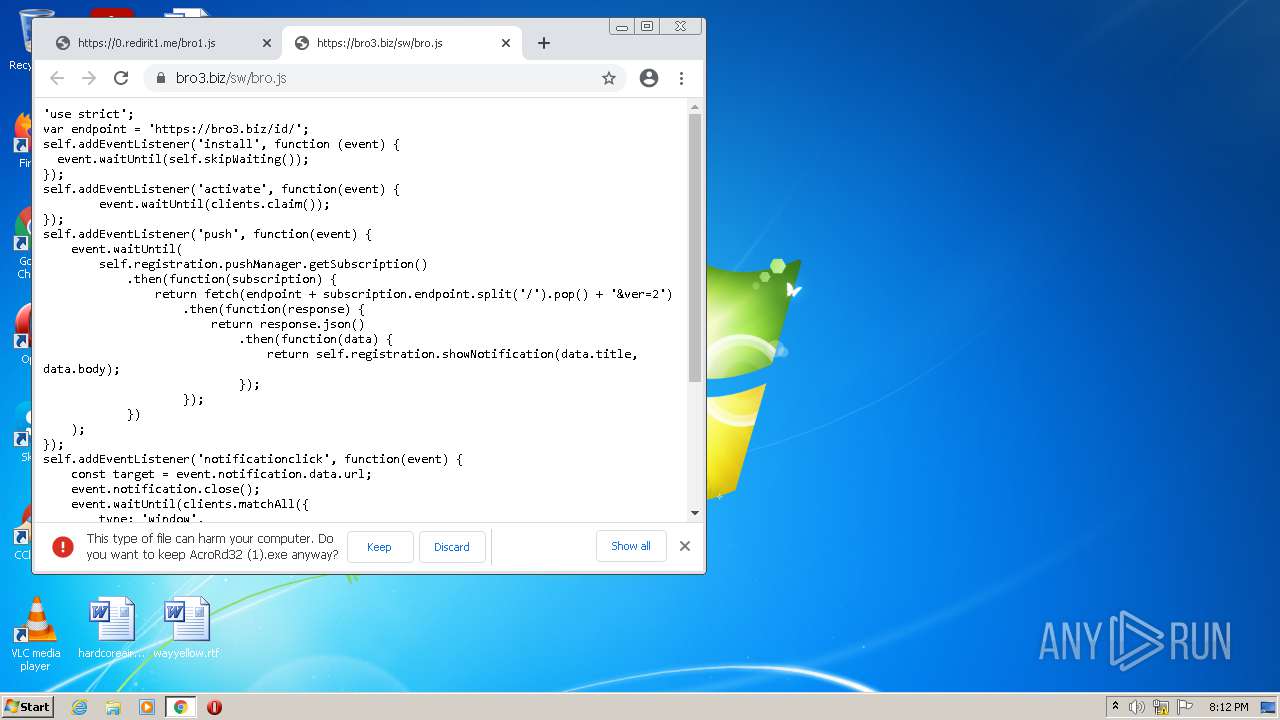
Task: Click the red download warning icon
Action: click(63, 546)
